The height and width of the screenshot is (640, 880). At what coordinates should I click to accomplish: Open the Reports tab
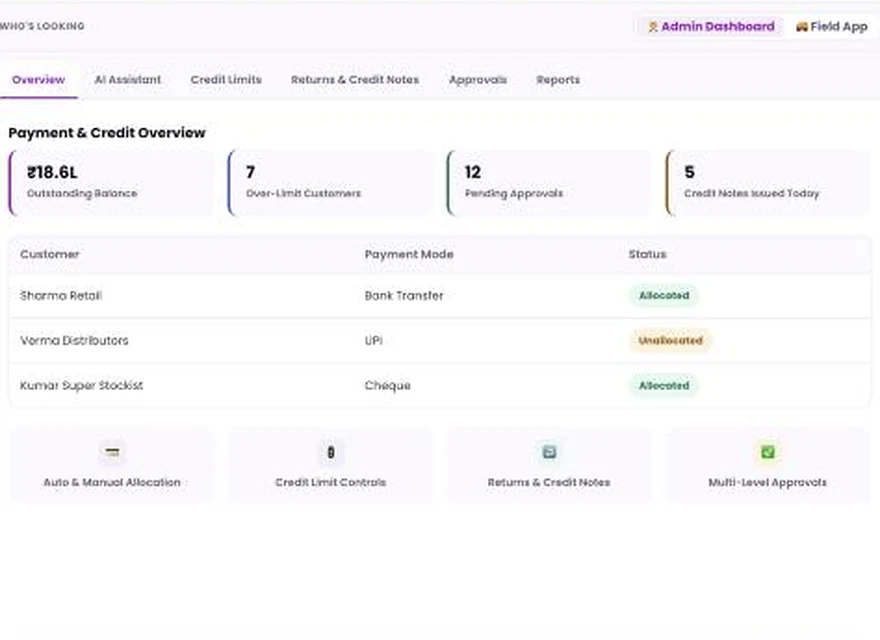coord(558,80)
